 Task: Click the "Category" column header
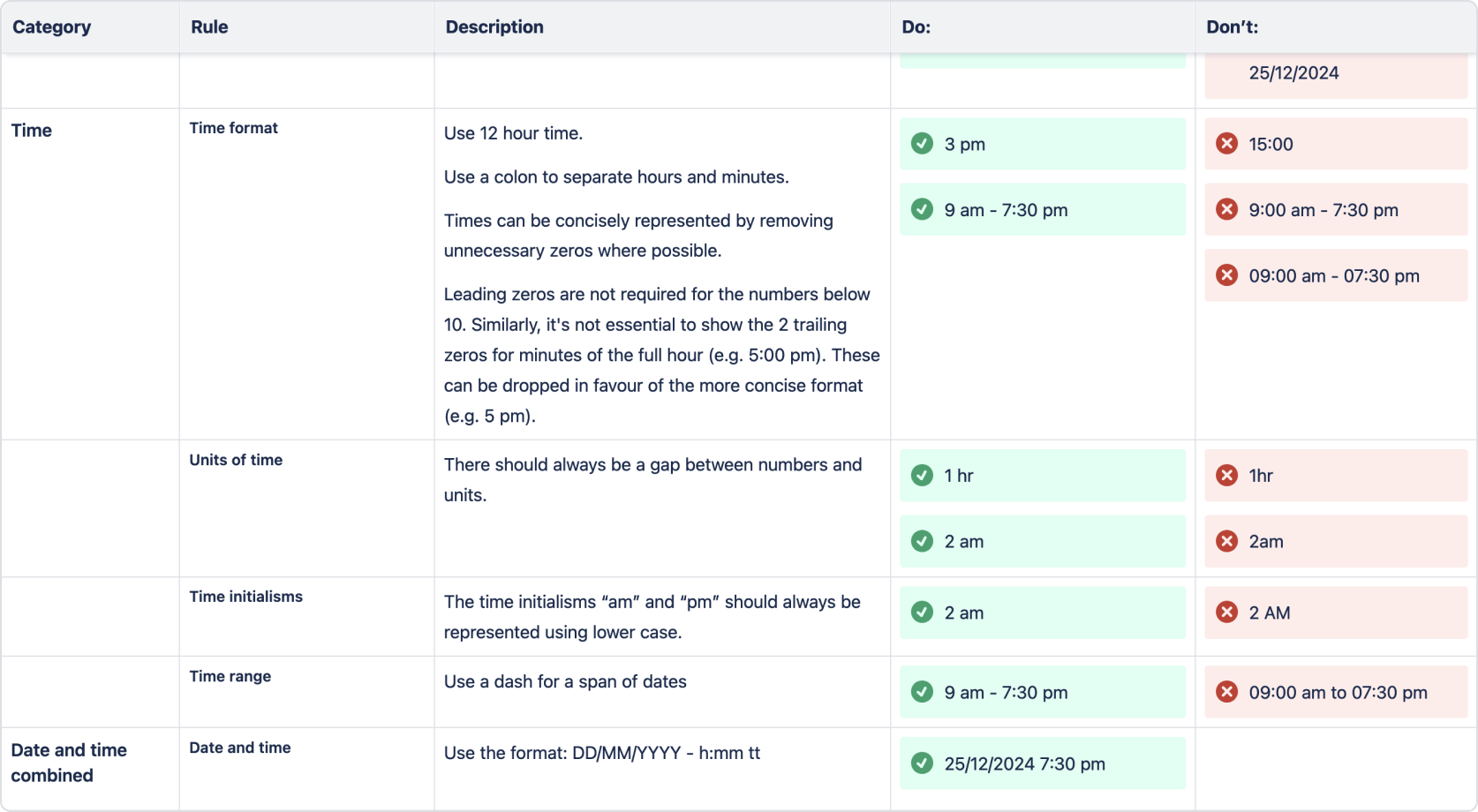[51, 27]
